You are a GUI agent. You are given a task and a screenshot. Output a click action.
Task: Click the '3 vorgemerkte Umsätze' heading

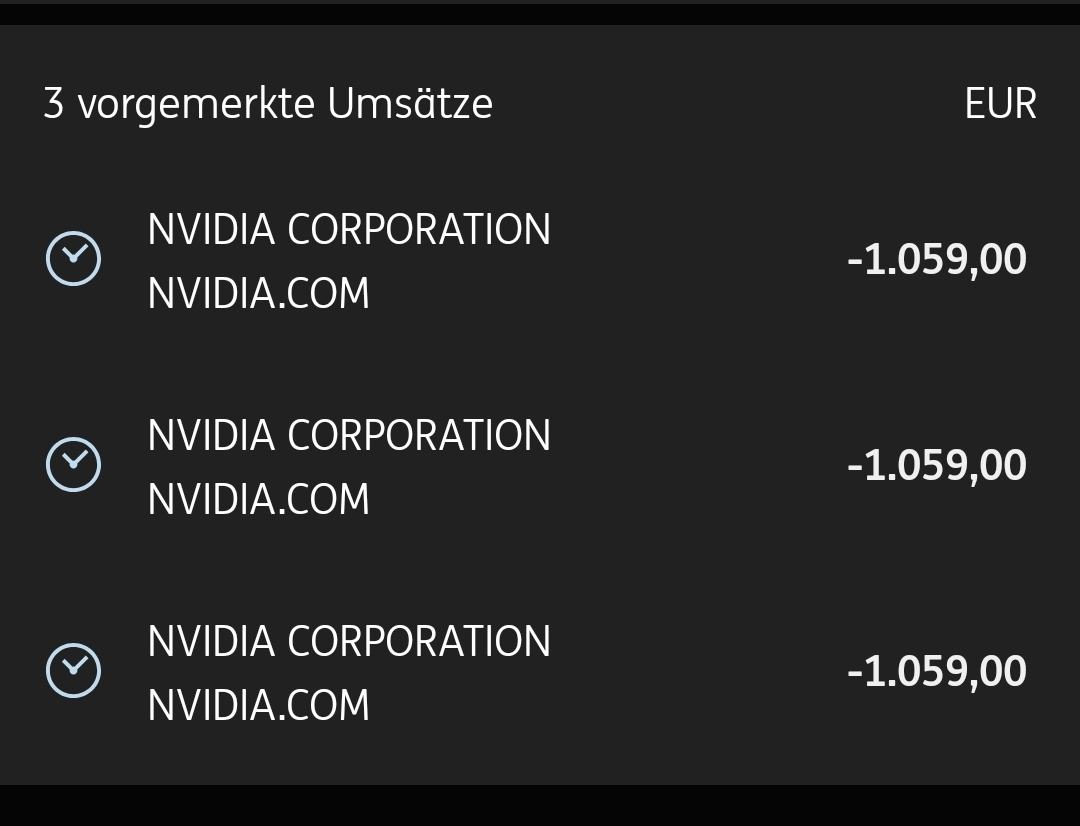coord(268,104)
